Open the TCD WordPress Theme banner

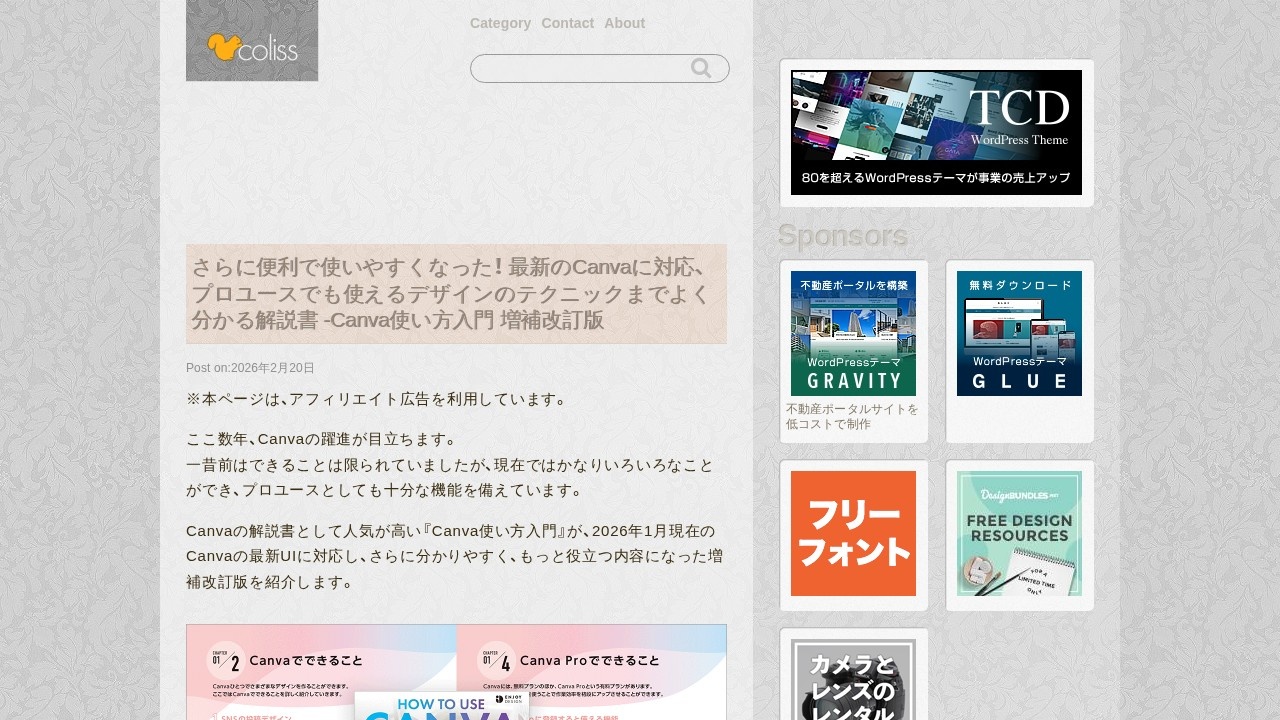(936, 132)
